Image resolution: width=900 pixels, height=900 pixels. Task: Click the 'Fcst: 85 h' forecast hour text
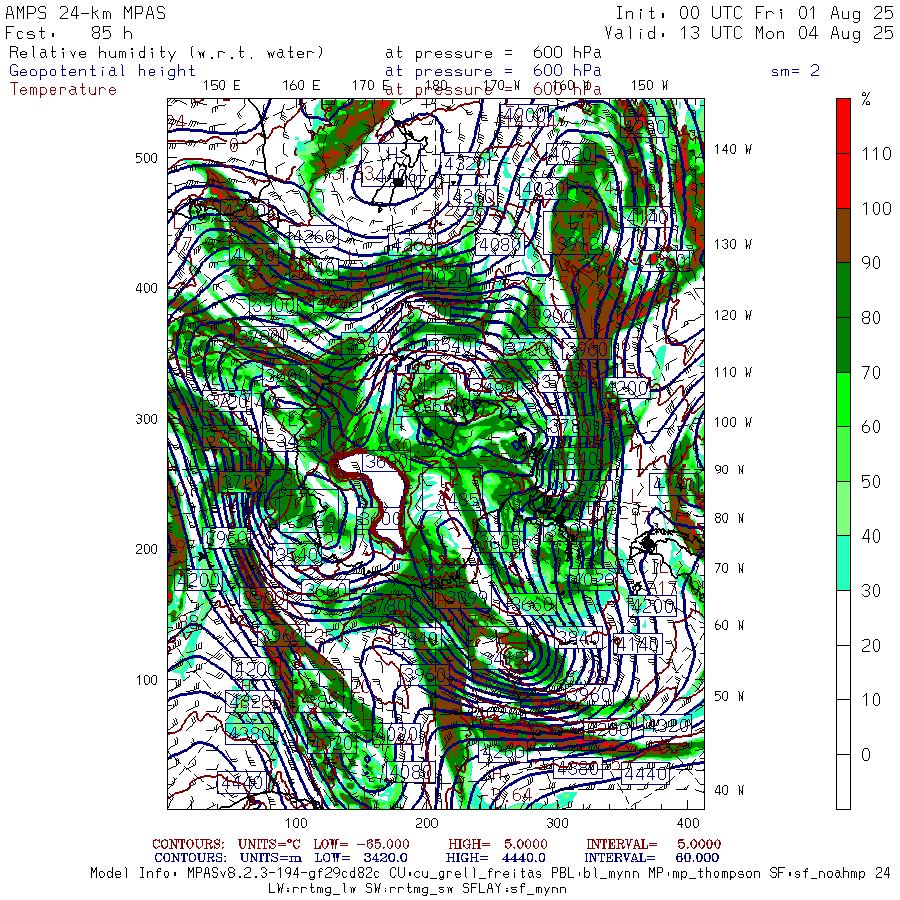[x=69, y=33]
